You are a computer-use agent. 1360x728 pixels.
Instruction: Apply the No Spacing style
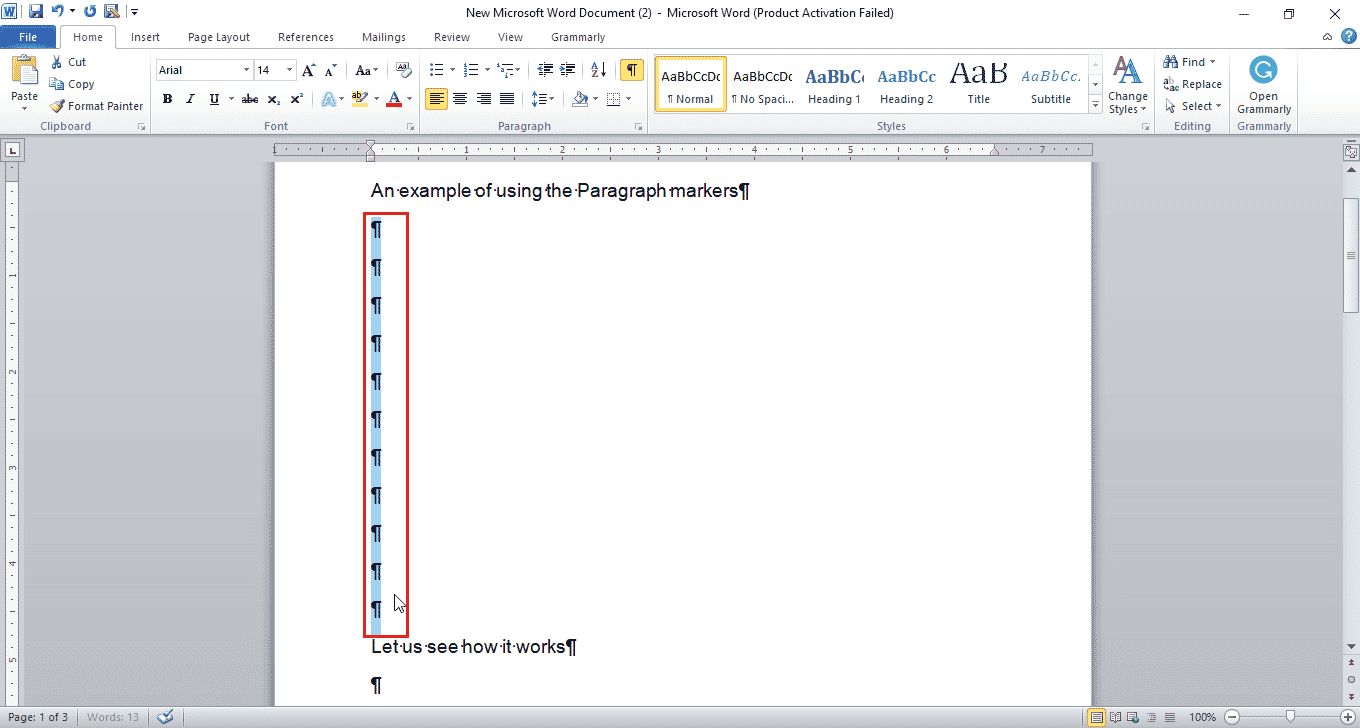click(x=762, y=83)
